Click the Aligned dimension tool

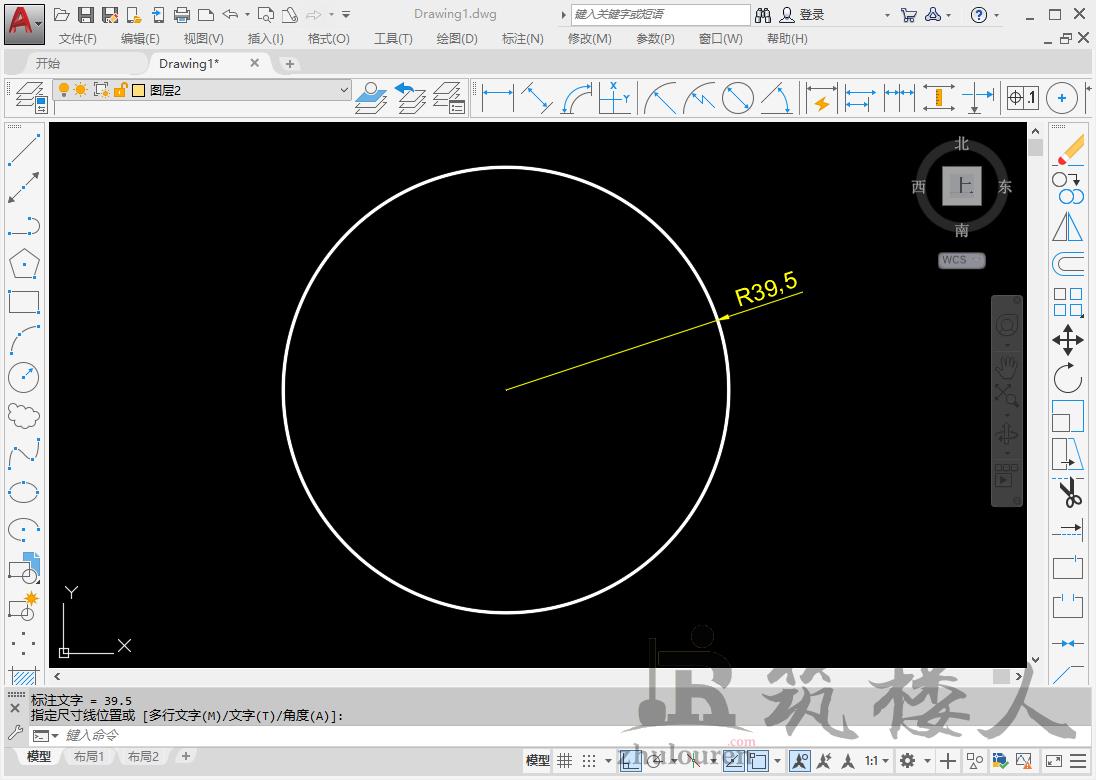[x=537, y=98]
